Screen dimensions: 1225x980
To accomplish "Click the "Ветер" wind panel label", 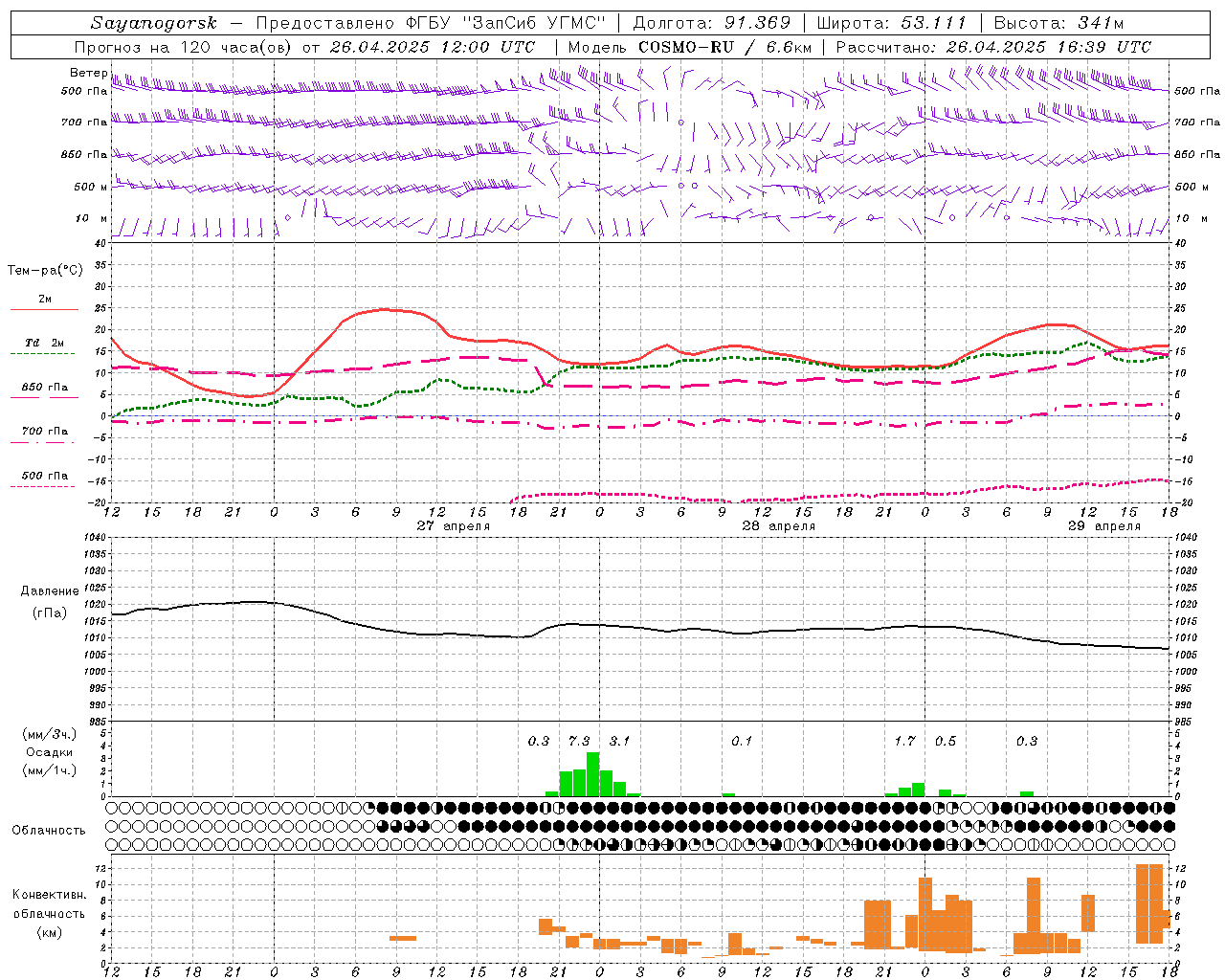I will 88,73.
